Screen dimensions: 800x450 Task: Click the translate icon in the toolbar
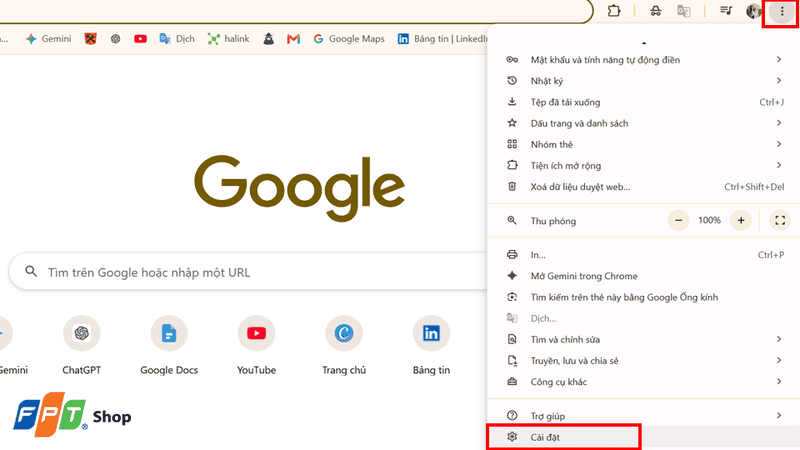click(684, 11)
